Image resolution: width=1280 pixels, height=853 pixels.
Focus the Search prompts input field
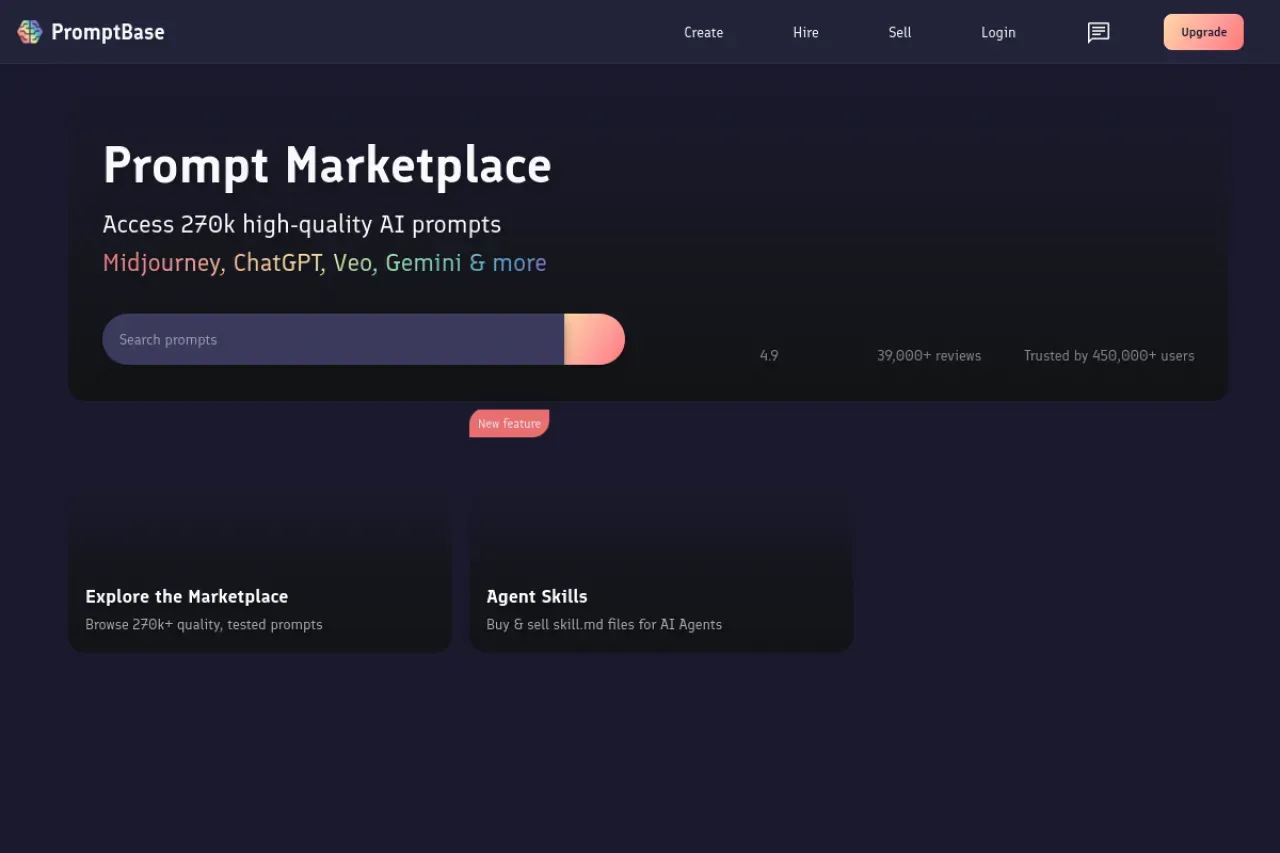(333, 339)
